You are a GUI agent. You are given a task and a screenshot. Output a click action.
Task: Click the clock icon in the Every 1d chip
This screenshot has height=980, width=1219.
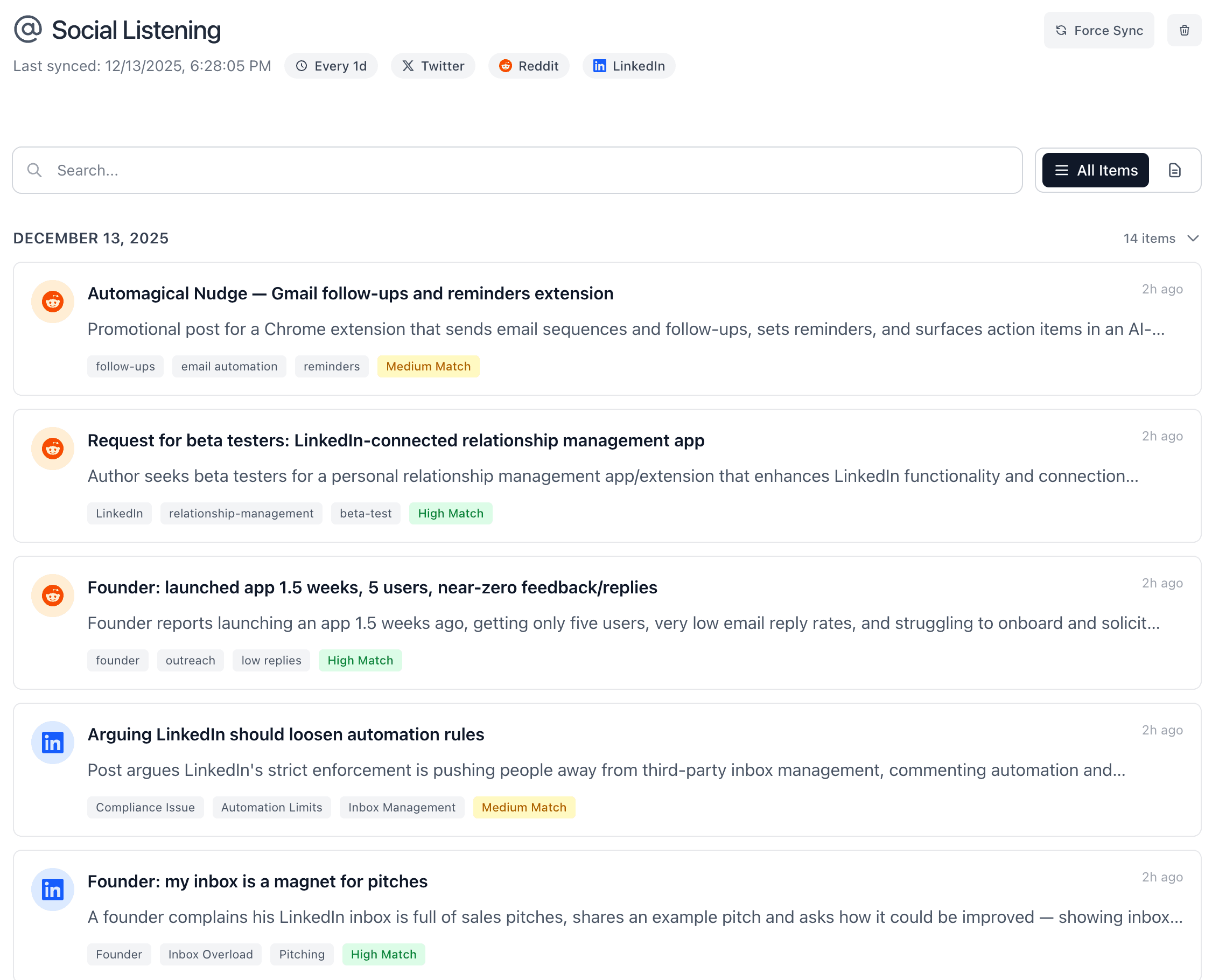point(302,66)
